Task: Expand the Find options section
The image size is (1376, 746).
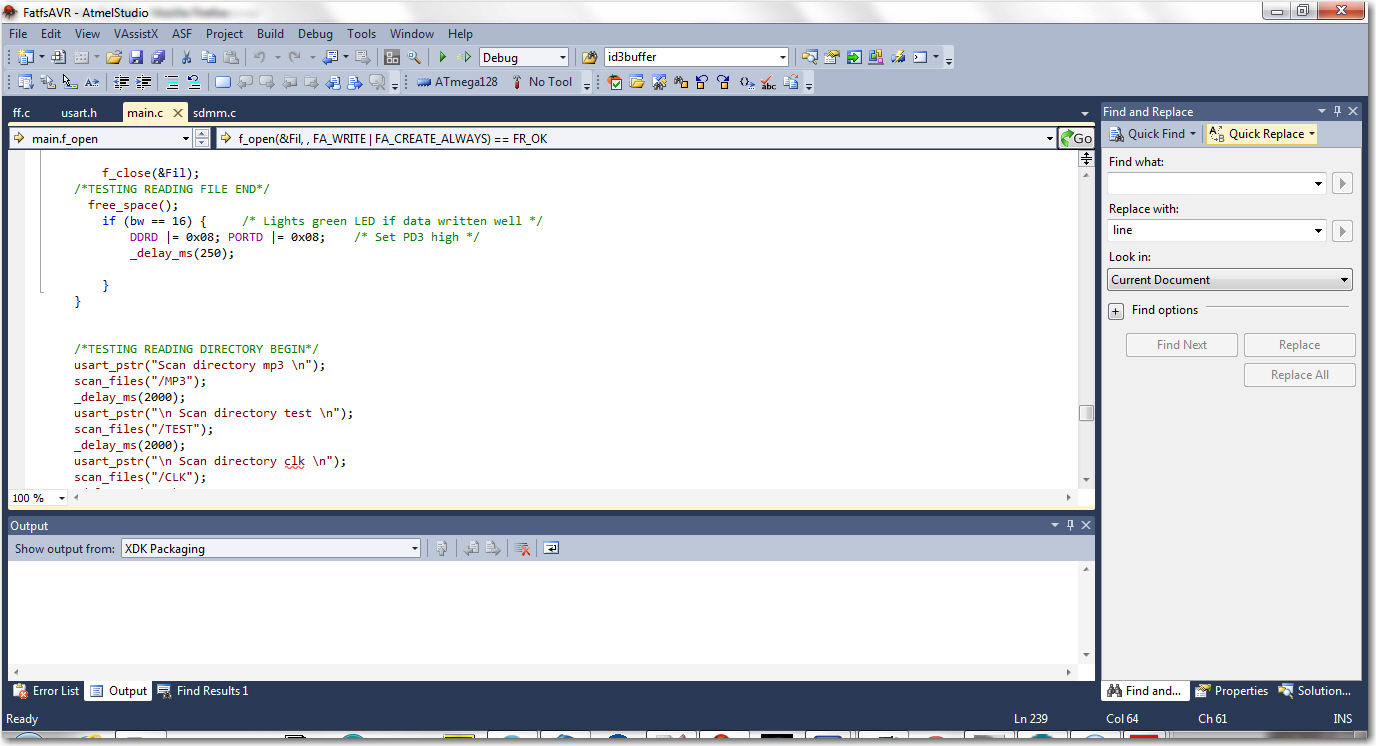Action: click(1116, 311)
